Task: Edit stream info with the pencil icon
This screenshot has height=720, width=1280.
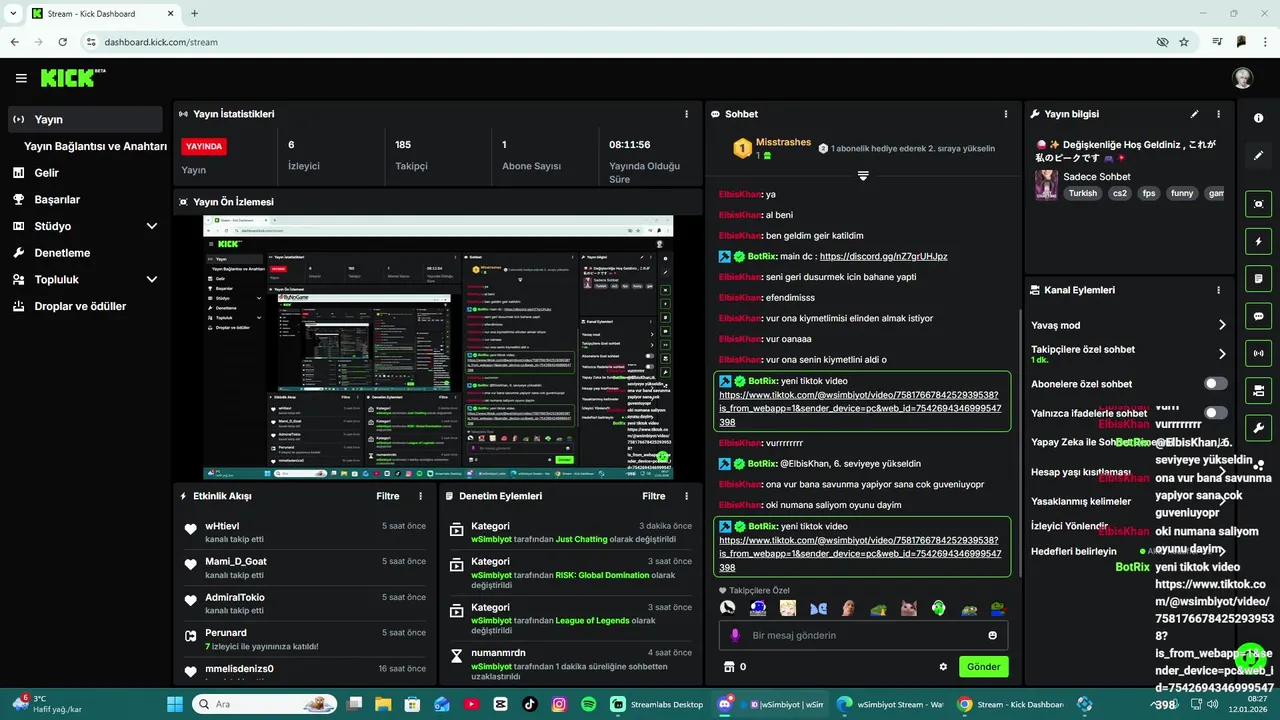Action: [x=1194, y=114]
